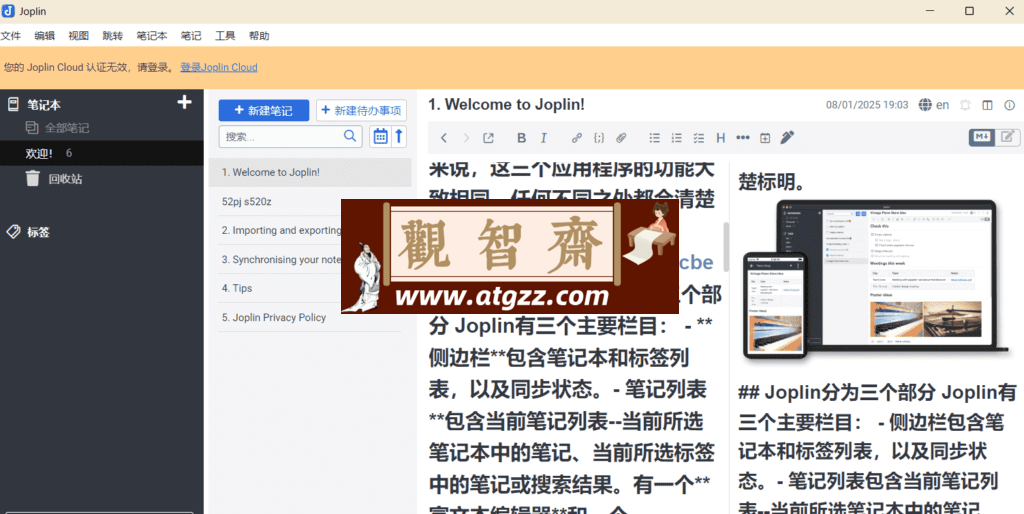Open note 2. Importing and exporting
Viewport: 1024px width, 514px height.
tap(279, 231)
